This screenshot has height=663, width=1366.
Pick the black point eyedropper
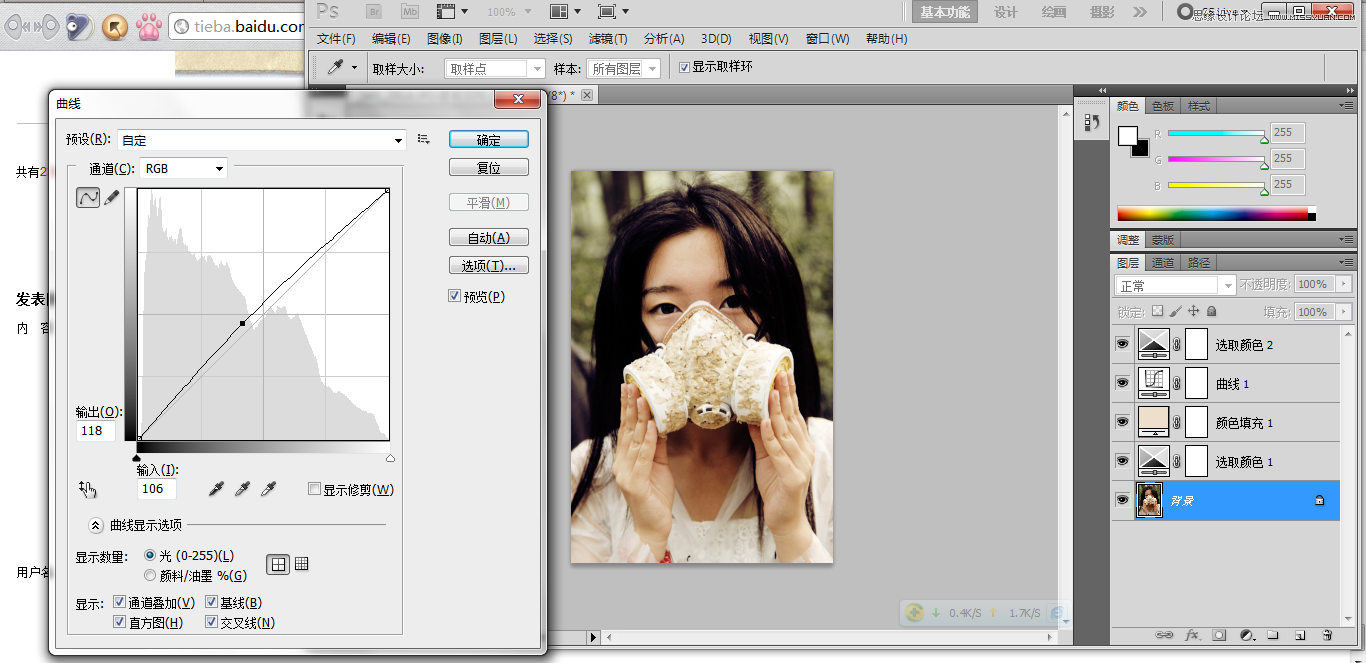tap(216, 488)
